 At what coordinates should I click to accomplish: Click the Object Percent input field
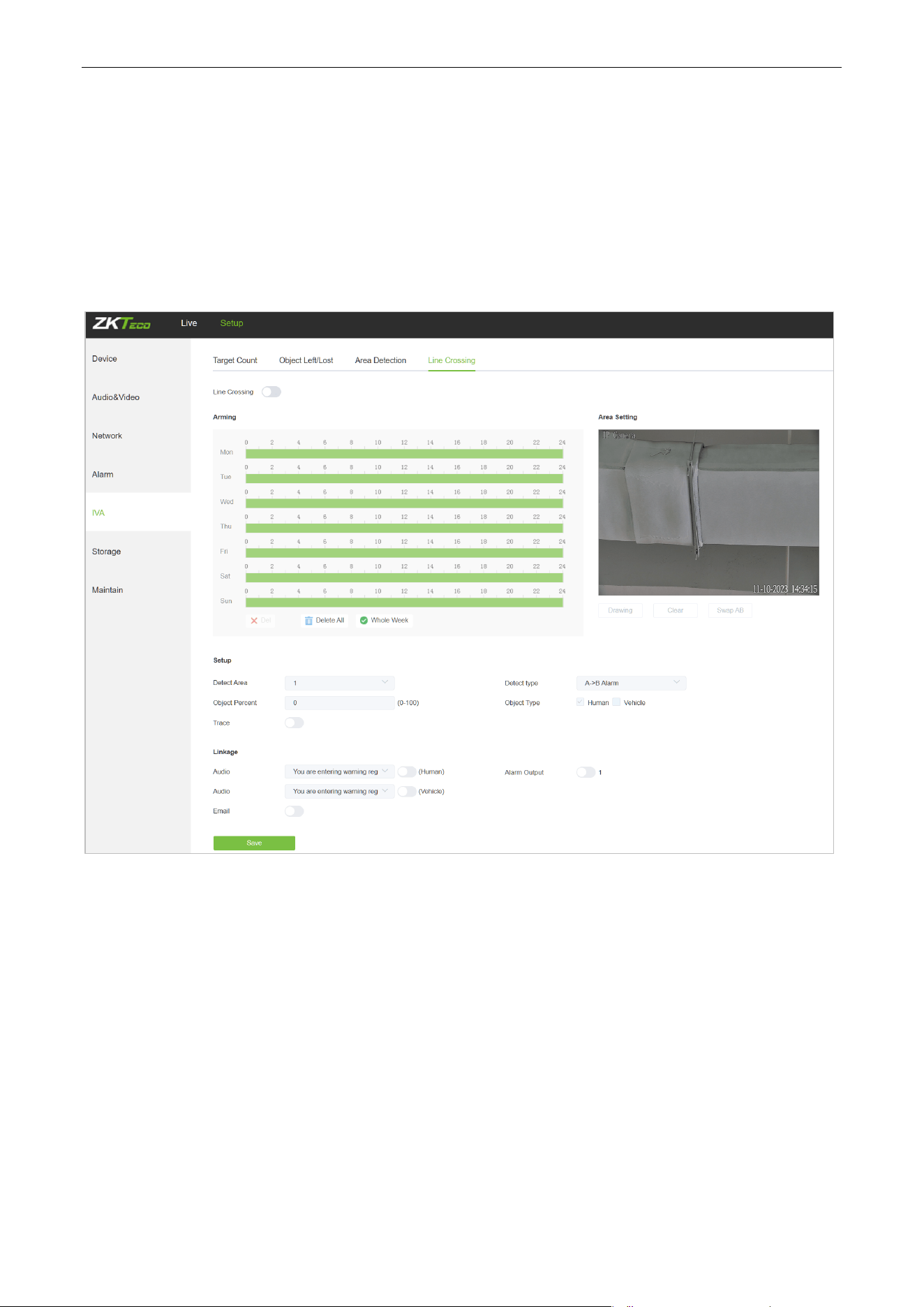340,703
